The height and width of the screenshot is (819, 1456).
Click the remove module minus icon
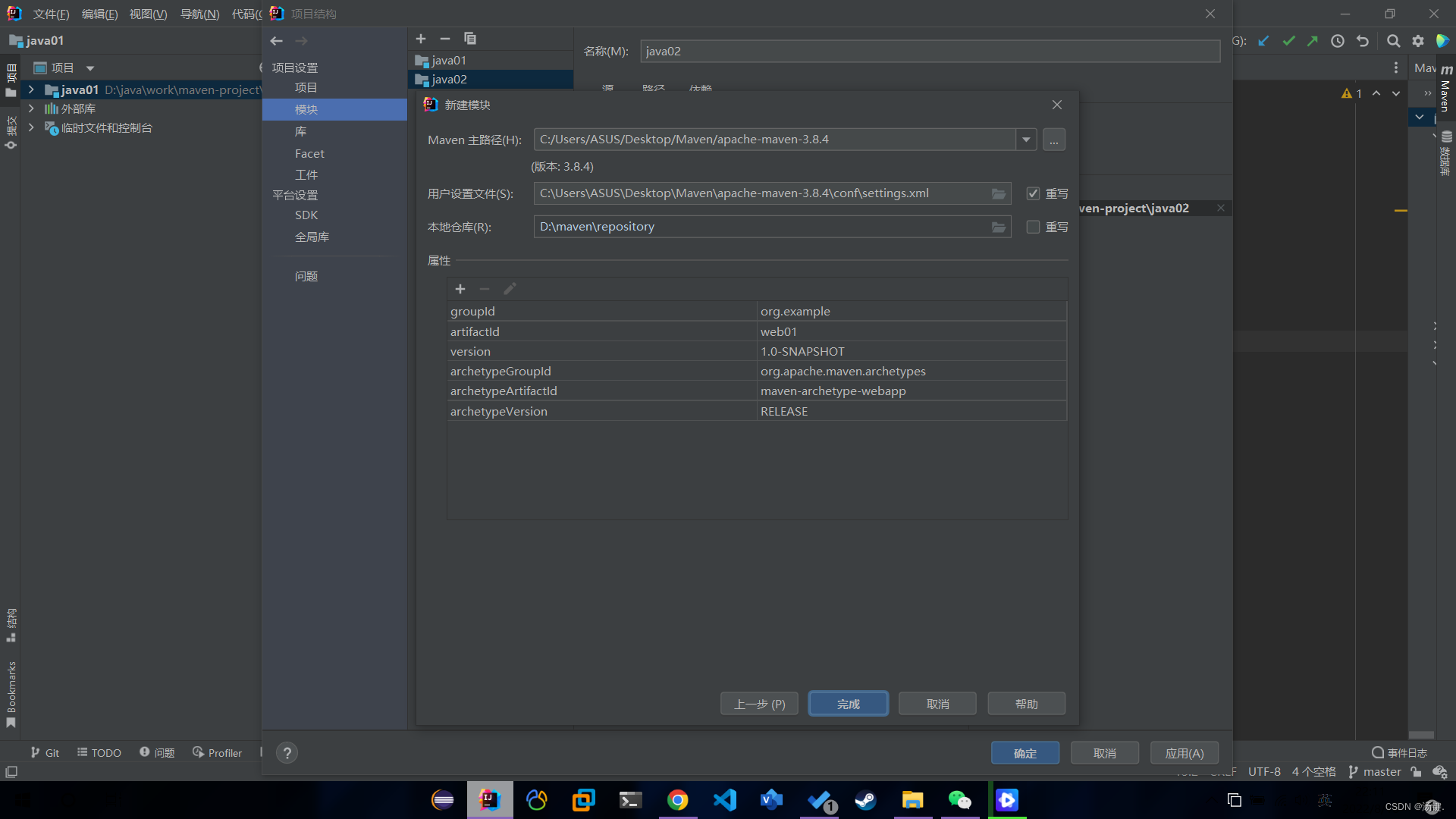coord(445,39)
